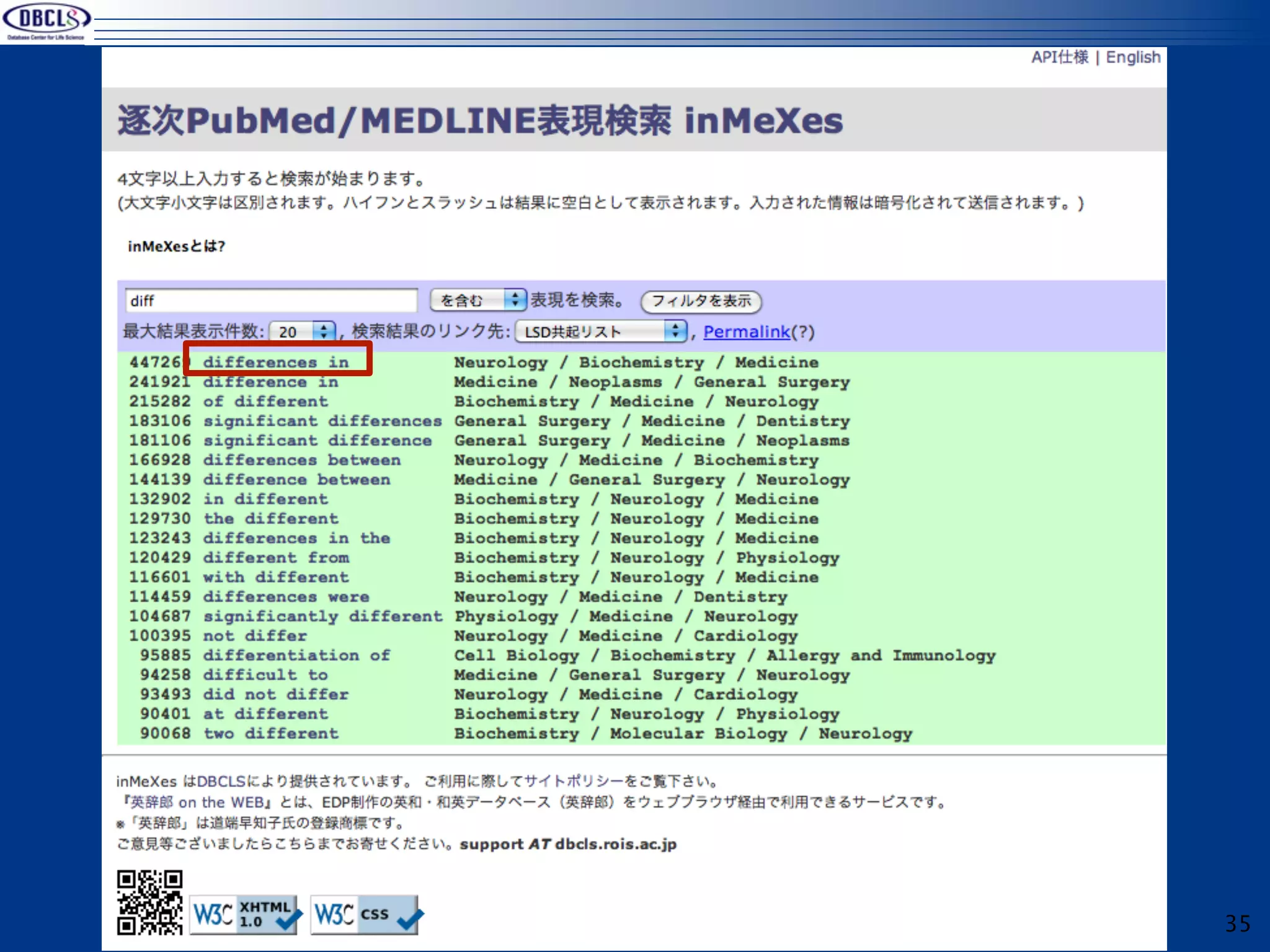Image resolution: width=1270 pixels, height=952 pixels.
Task: Click the 'significantly different' result row
Action: 322,616
